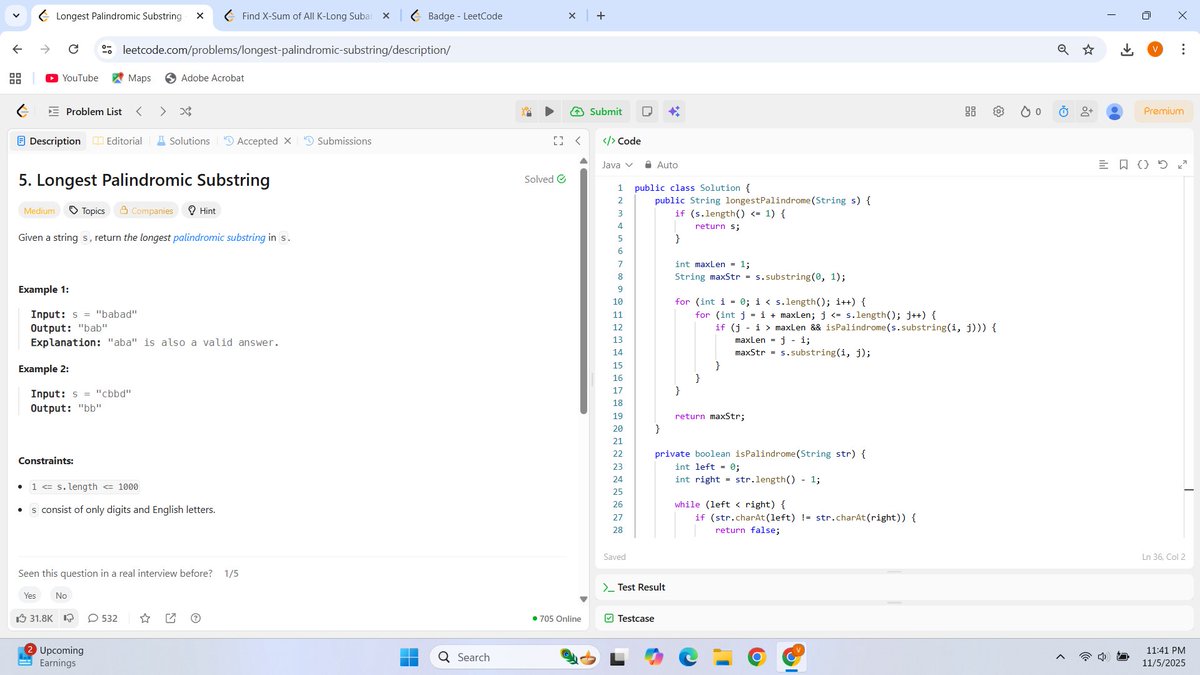Open the Test Result panel

[x=634, y=587]
